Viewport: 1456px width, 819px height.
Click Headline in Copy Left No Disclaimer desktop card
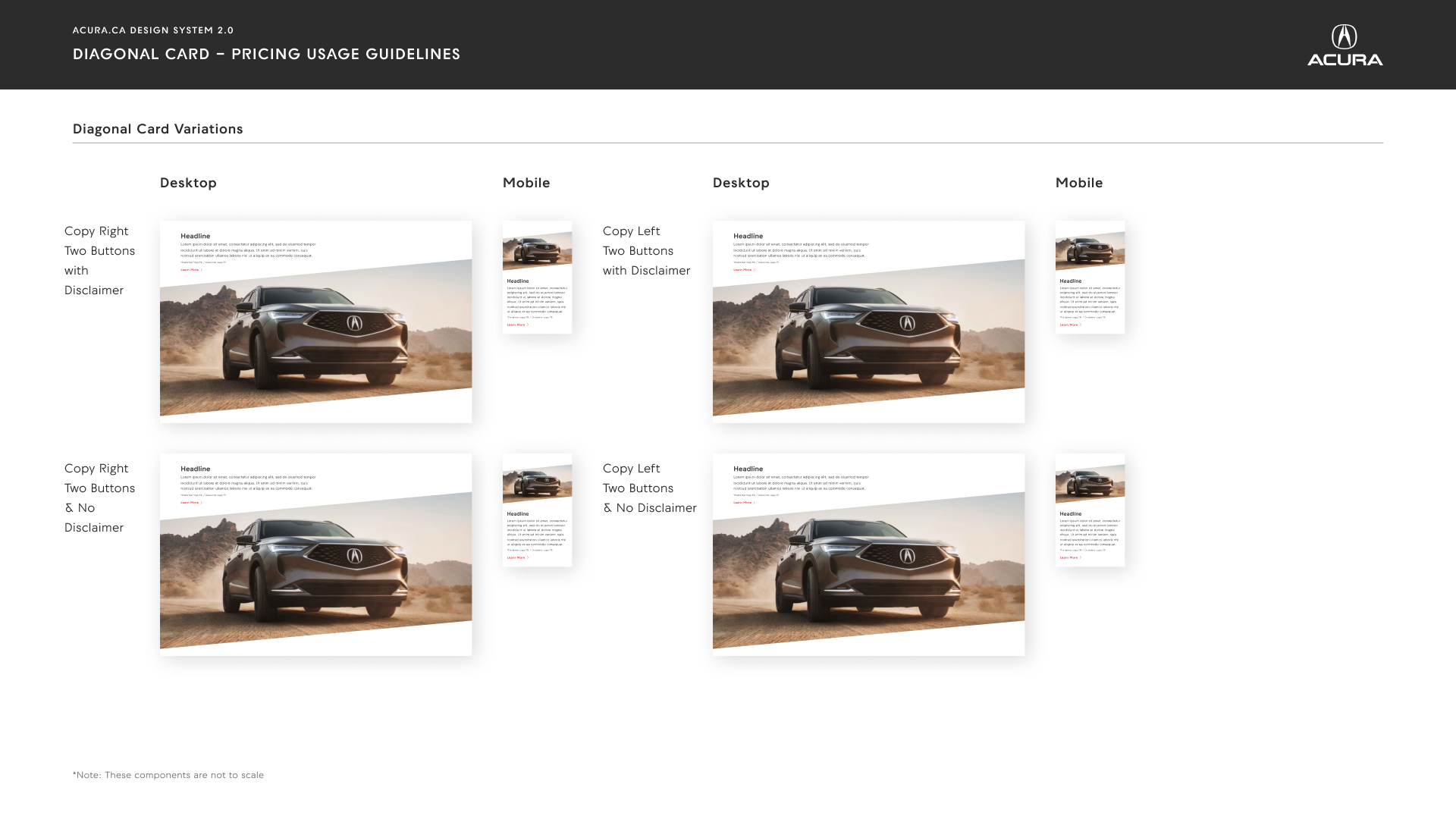(x=748, y=469)
